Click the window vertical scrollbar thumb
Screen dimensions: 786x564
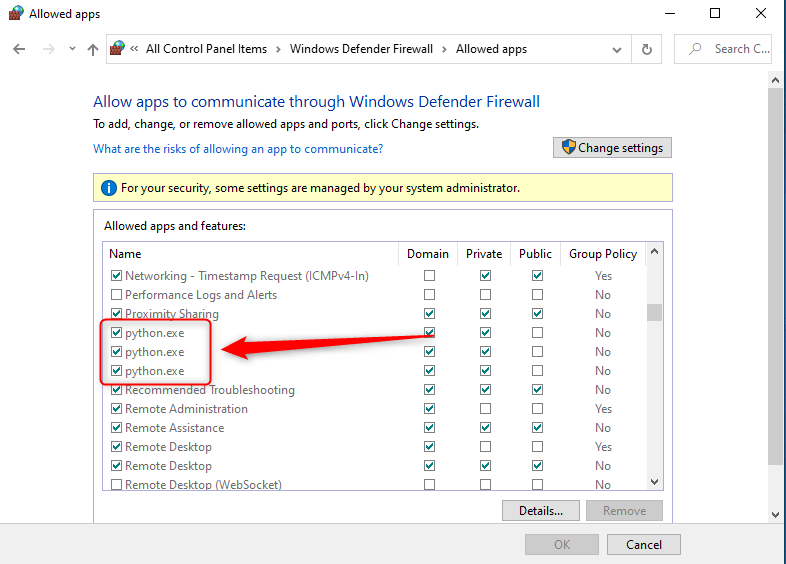click(775, 277)
